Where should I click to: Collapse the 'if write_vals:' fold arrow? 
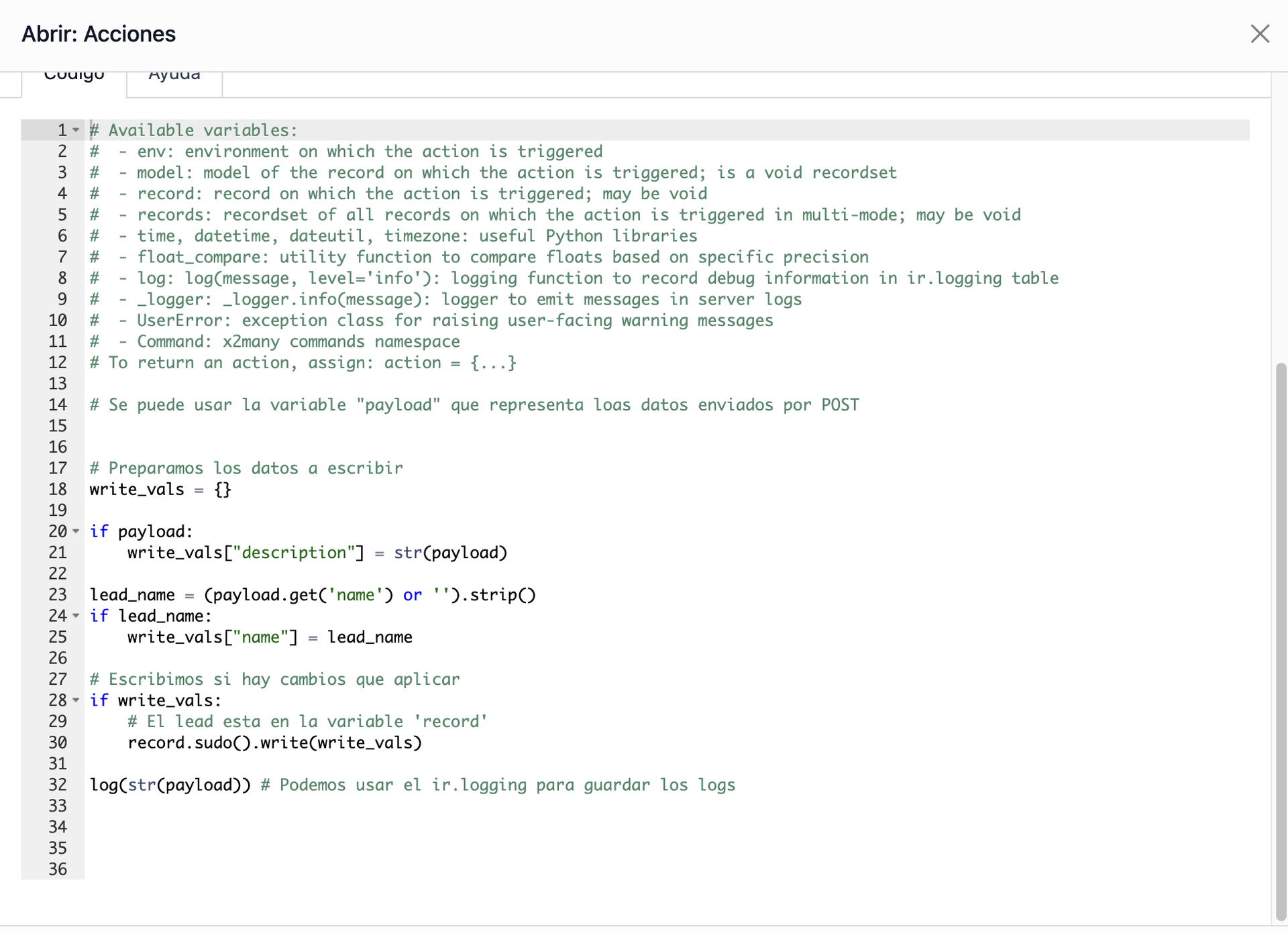coord(76,700)
